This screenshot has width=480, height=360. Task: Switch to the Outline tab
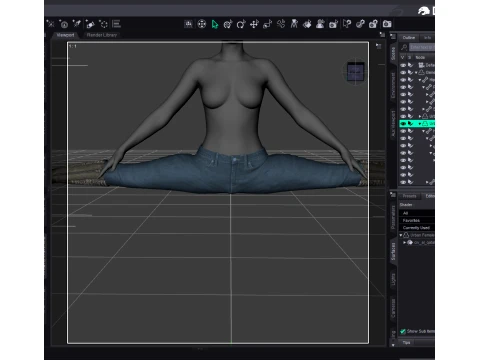coord(409,38)
